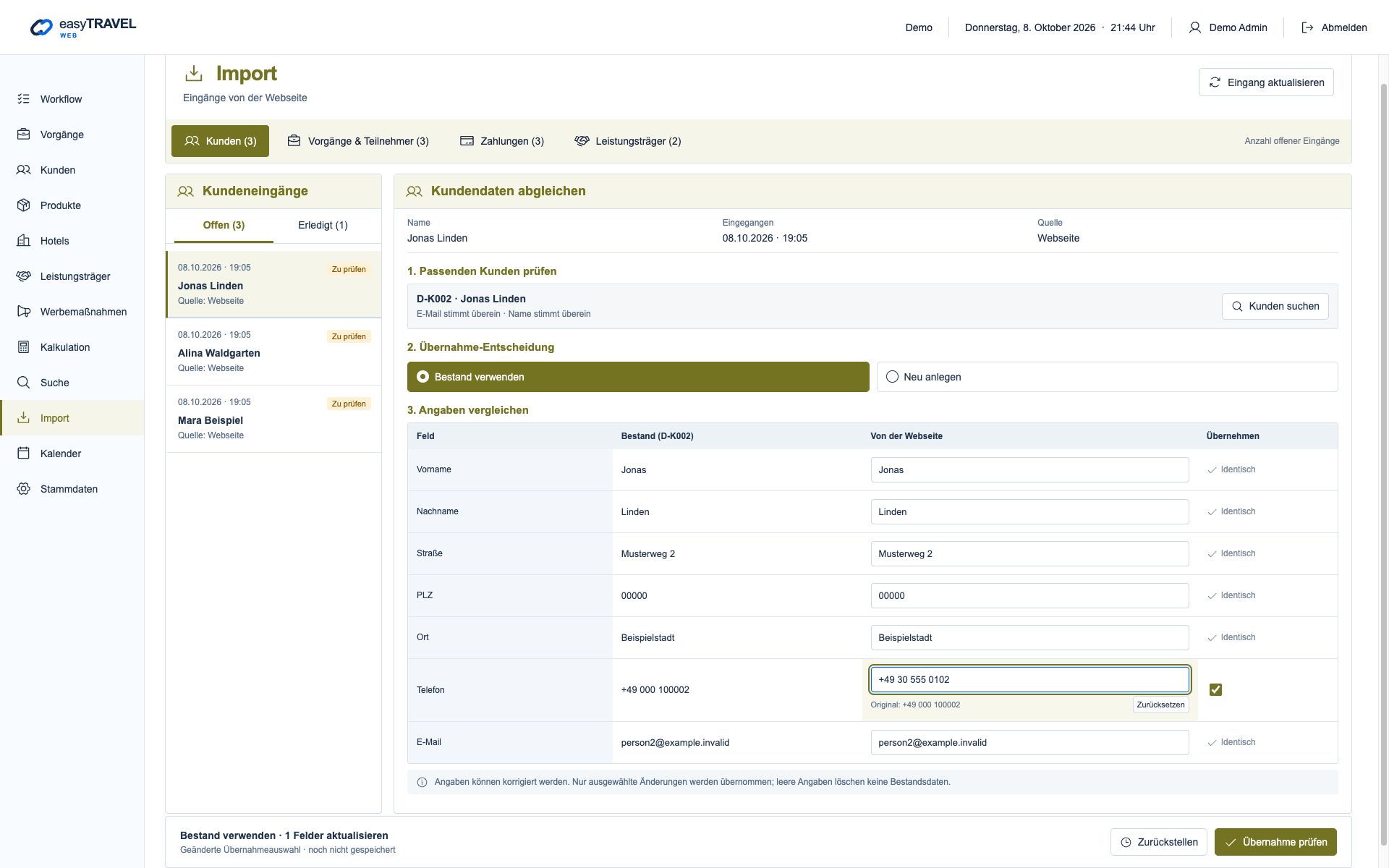Click the Werbemaßnahmen megaphone icon

(24, 312)
